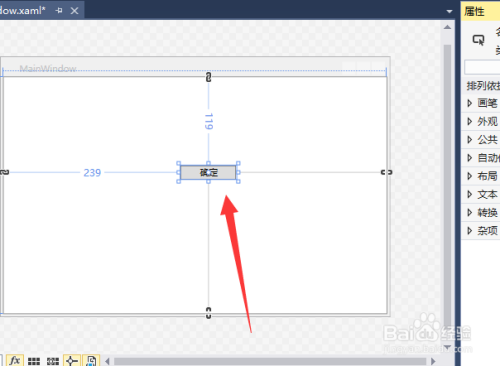Click the top-right resize handle of 确定
This screenshot has width=500, height=366.
238,163
